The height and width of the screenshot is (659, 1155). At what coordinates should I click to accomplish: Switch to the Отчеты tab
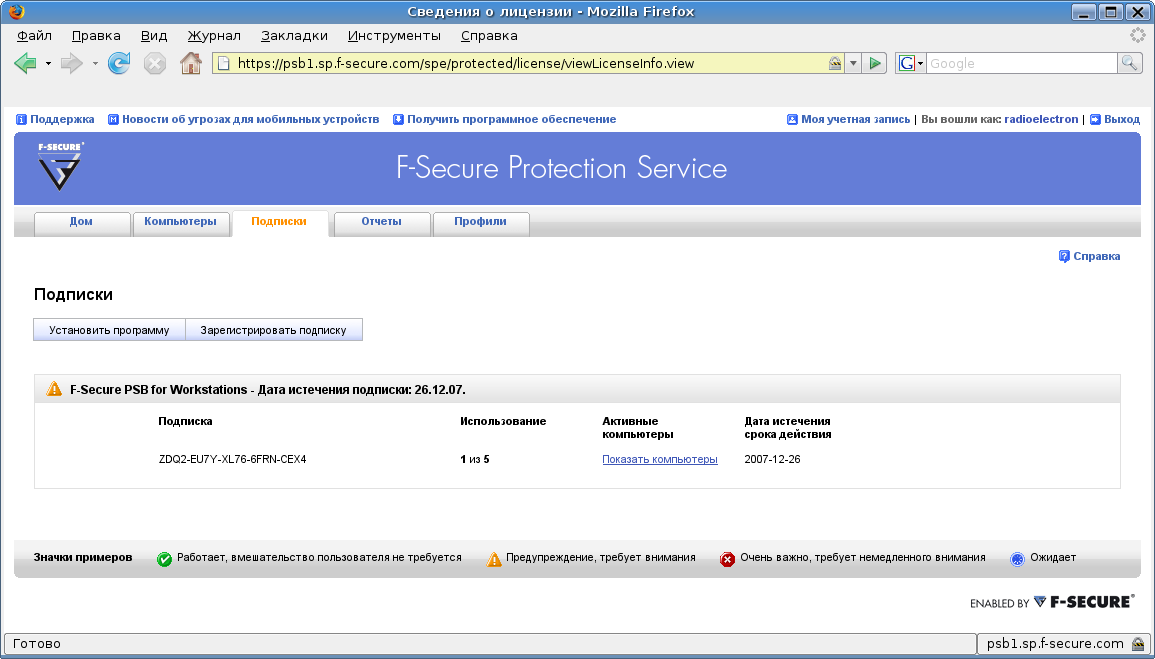click(382, 222)
